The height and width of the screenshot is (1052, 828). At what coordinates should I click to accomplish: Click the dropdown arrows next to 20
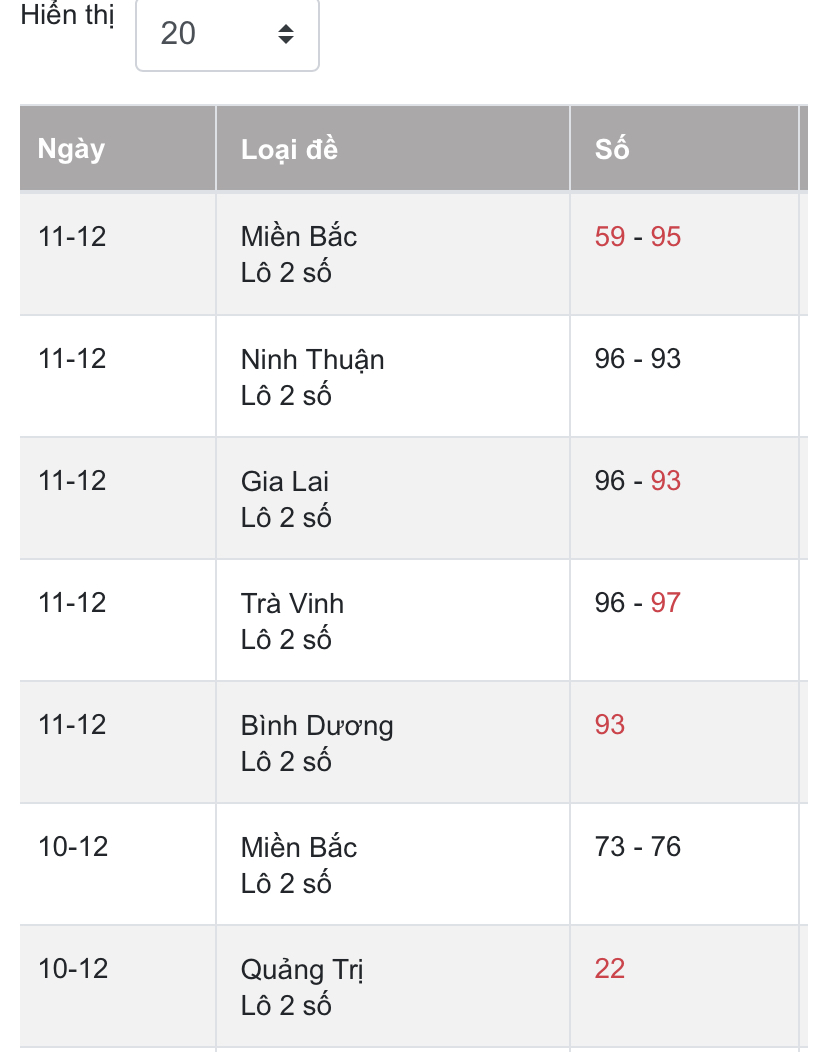click(286, 34)
